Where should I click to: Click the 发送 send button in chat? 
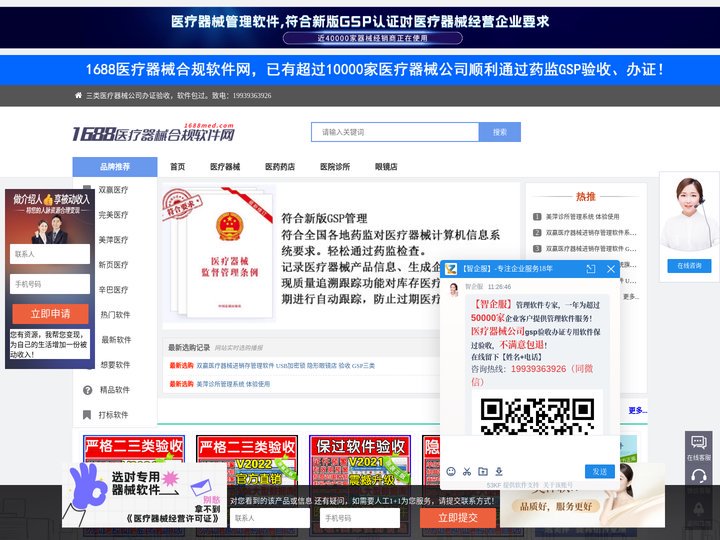coord(600,471)
